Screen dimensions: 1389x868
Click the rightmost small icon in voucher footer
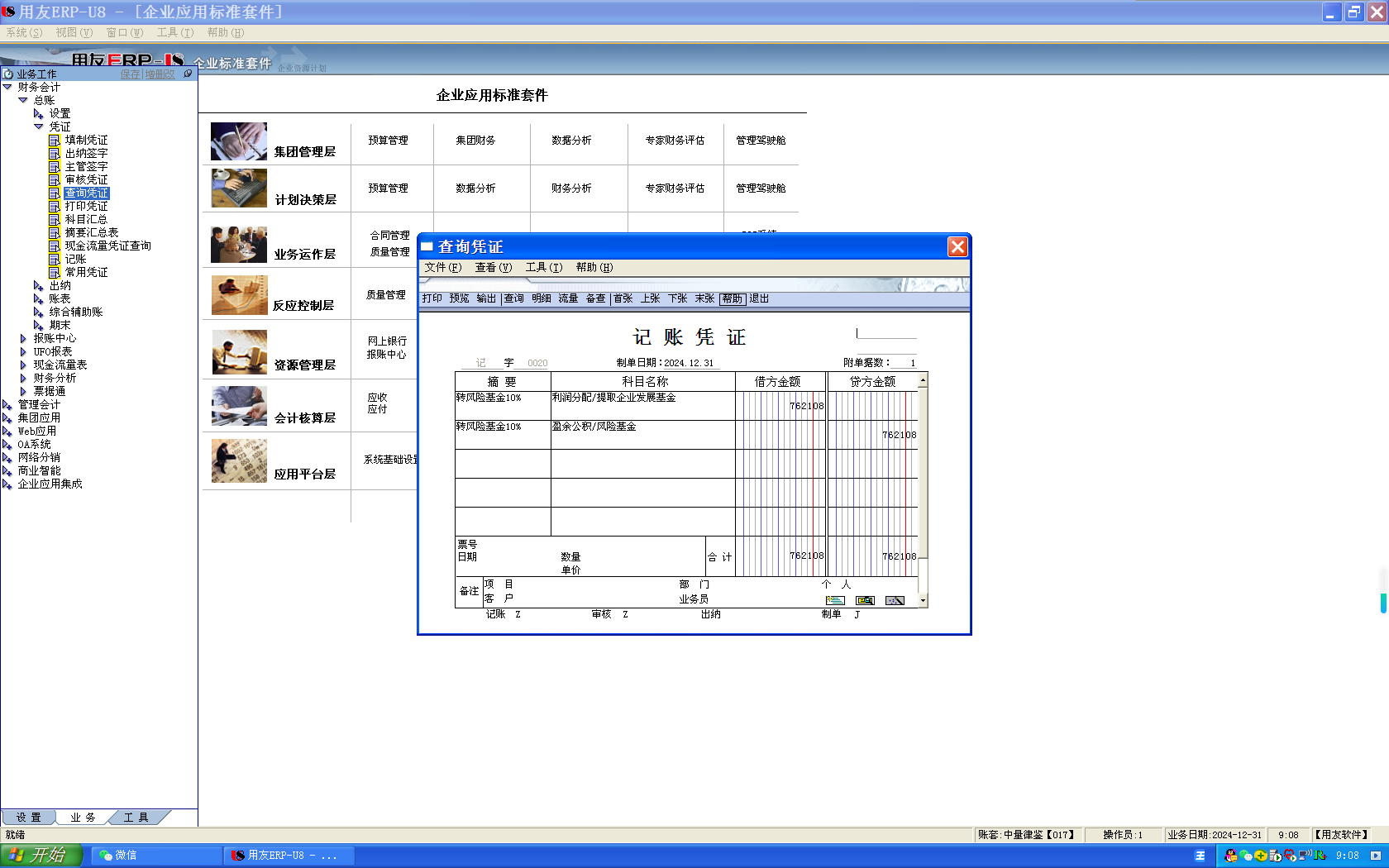pyautogui.click(x=895, y=600)
